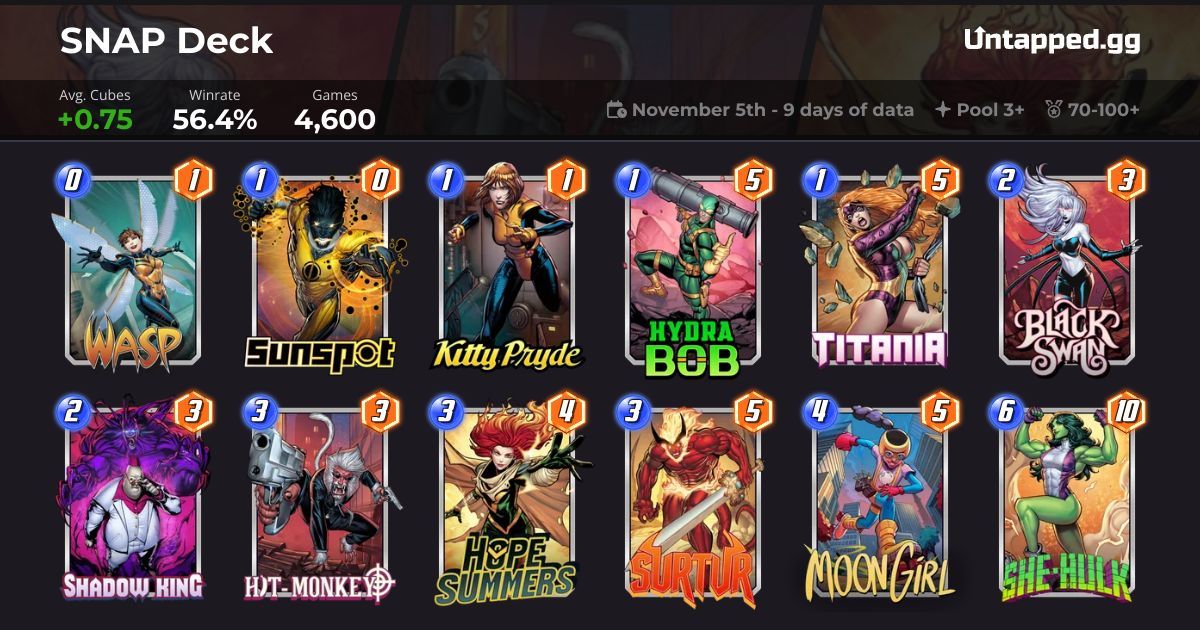
Task: Select the Surtur card
Action: point(693,500)
